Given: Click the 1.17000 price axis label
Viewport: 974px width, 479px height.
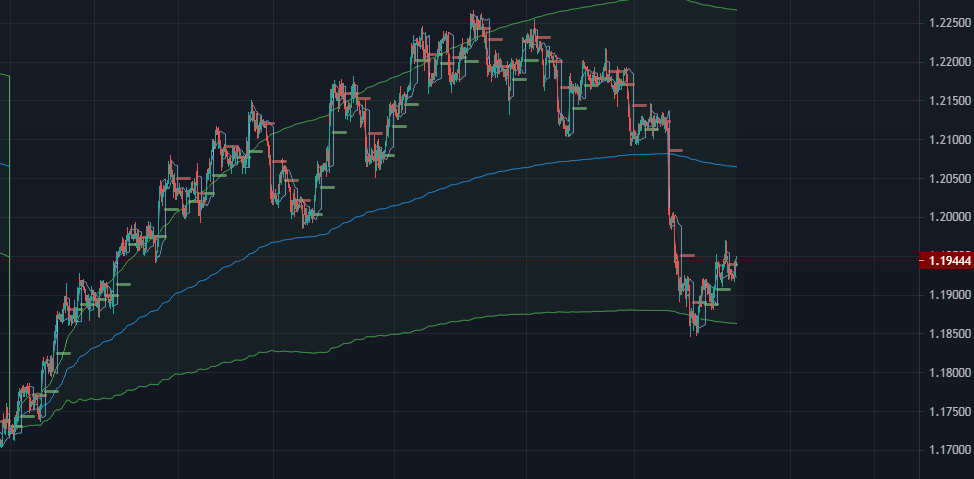Looking at the screenshot, I should point(950,450).
